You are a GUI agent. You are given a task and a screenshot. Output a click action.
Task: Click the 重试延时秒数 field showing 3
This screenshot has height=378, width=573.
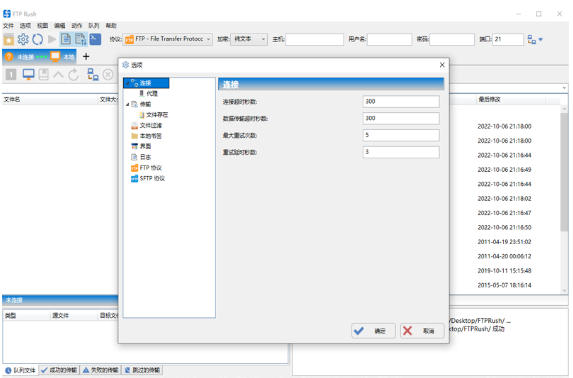click(401, 152)
